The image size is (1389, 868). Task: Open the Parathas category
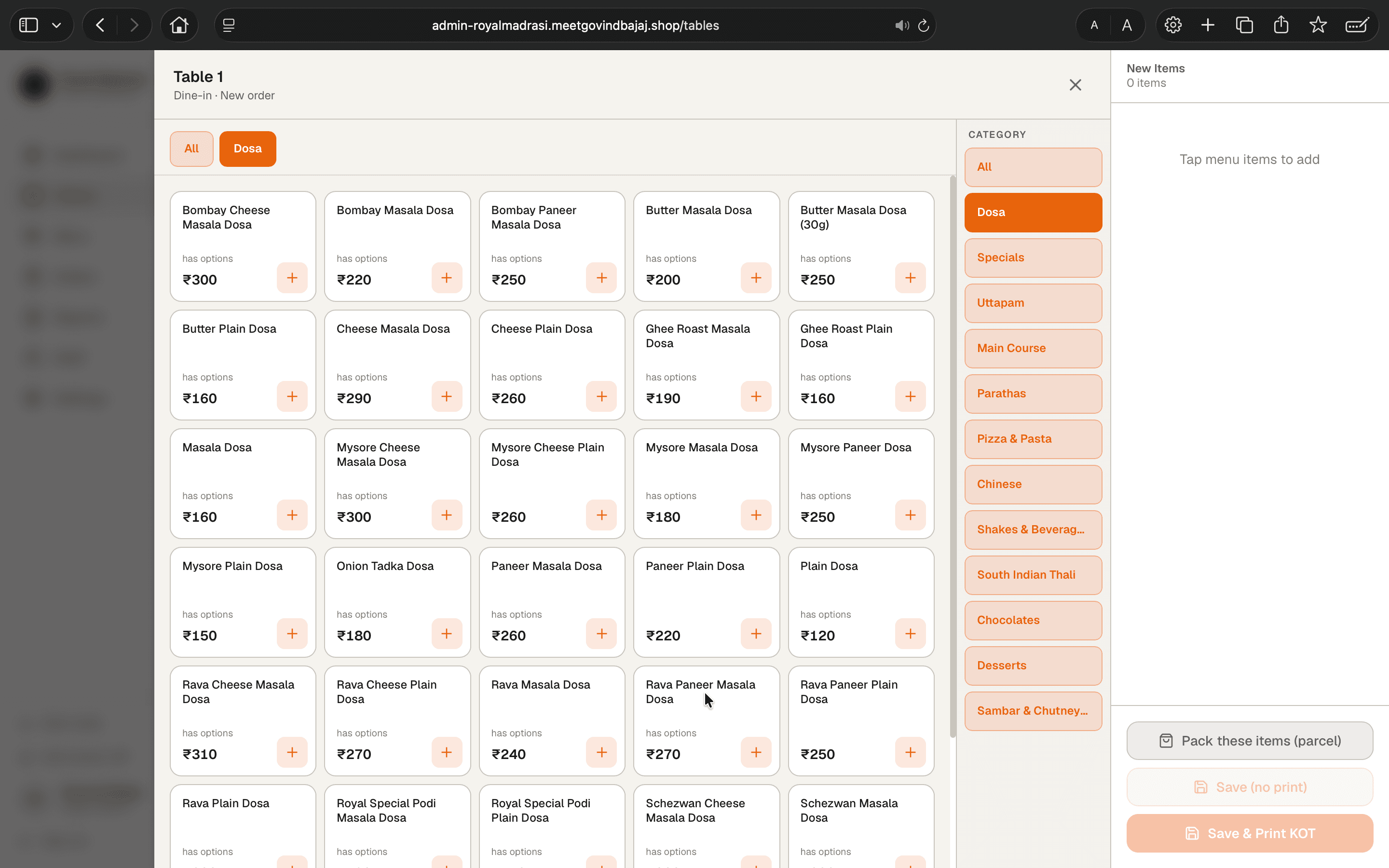coord(1033,394)
